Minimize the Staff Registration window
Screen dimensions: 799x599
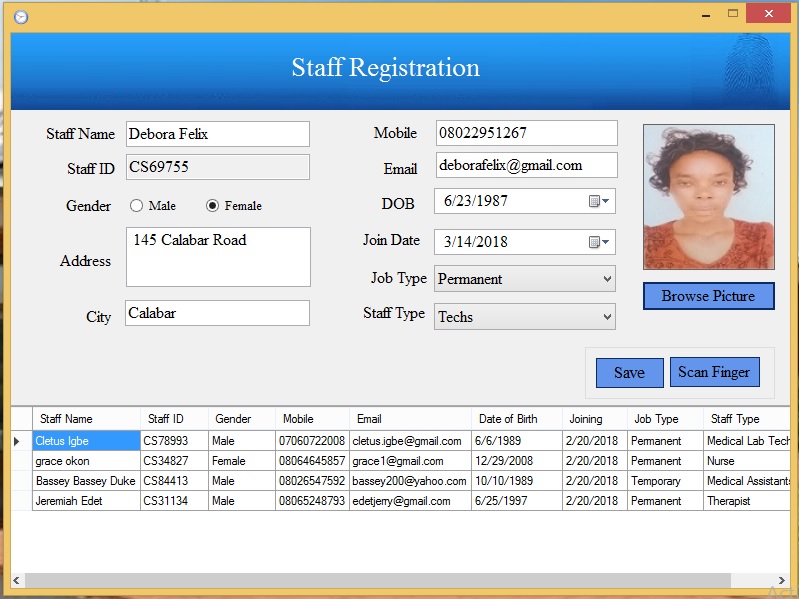(x=706, y=14)
